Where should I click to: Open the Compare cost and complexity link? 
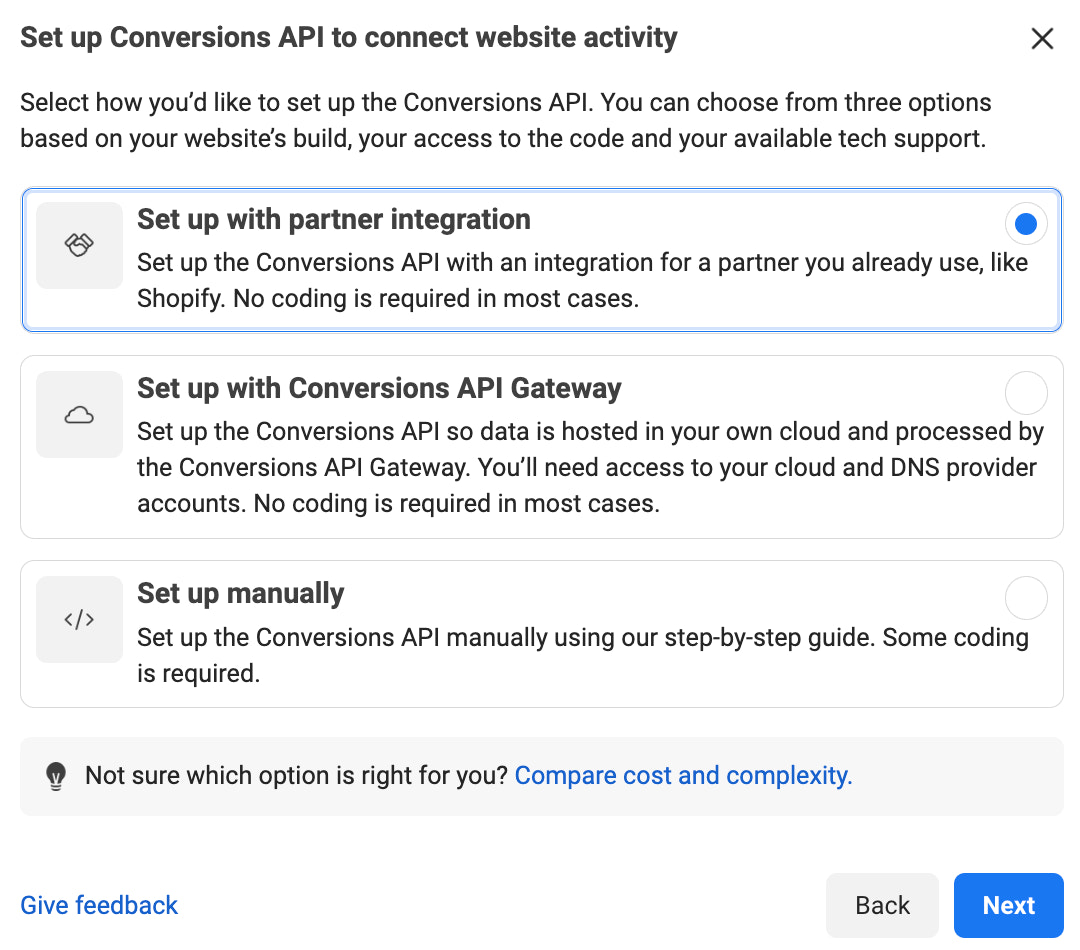(683, 775)
